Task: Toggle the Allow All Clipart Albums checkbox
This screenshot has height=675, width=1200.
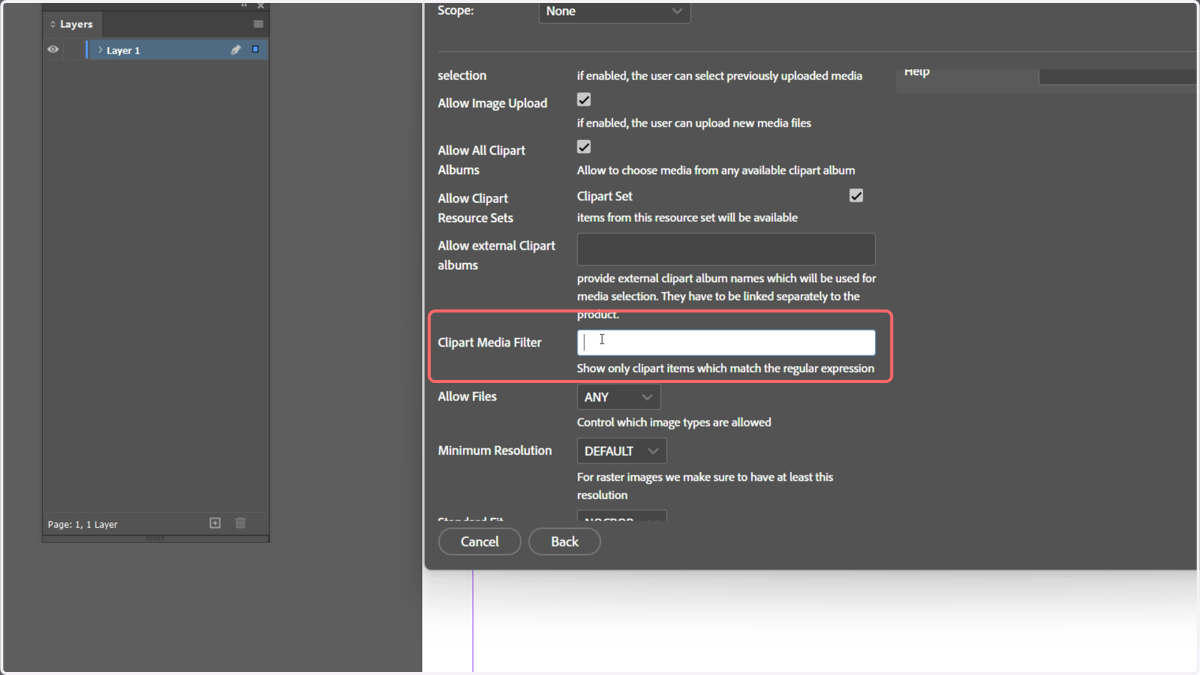Action: tap(584, 147)
